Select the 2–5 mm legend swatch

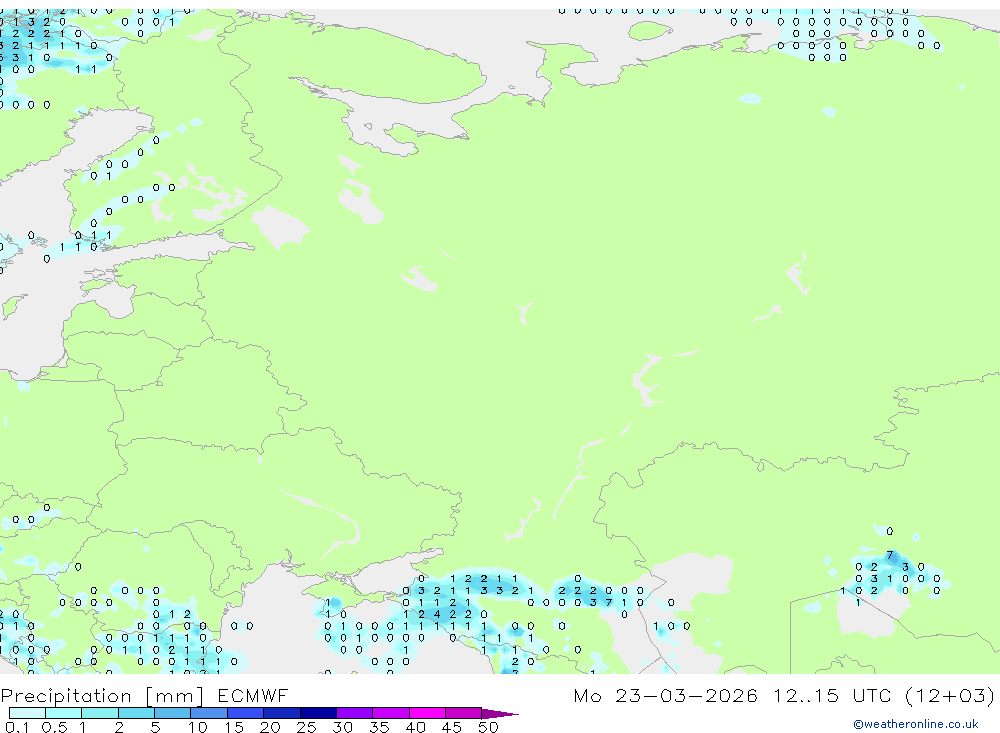(136, 713)
